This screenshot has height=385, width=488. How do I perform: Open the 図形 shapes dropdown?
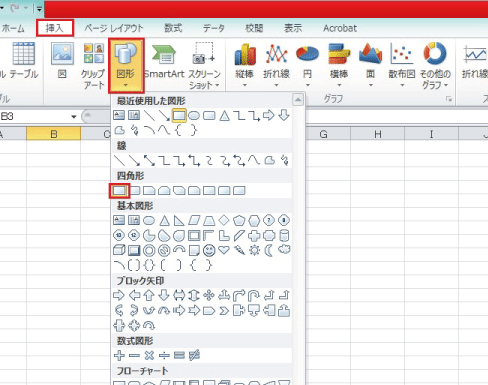point(126,65)
